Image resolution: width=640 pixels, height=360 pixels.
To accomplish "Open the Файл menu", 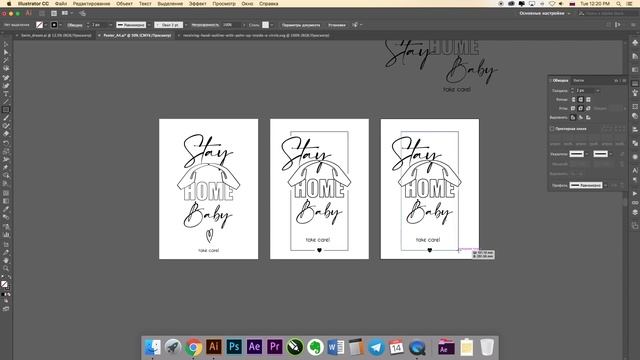I will pyautogui.click(x=60, y=4).
